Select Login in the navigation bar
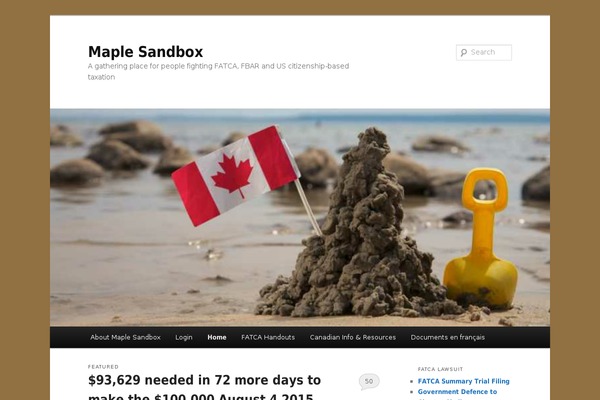The width and height of the screenshot is (600, 400). [x=184, y=337]
